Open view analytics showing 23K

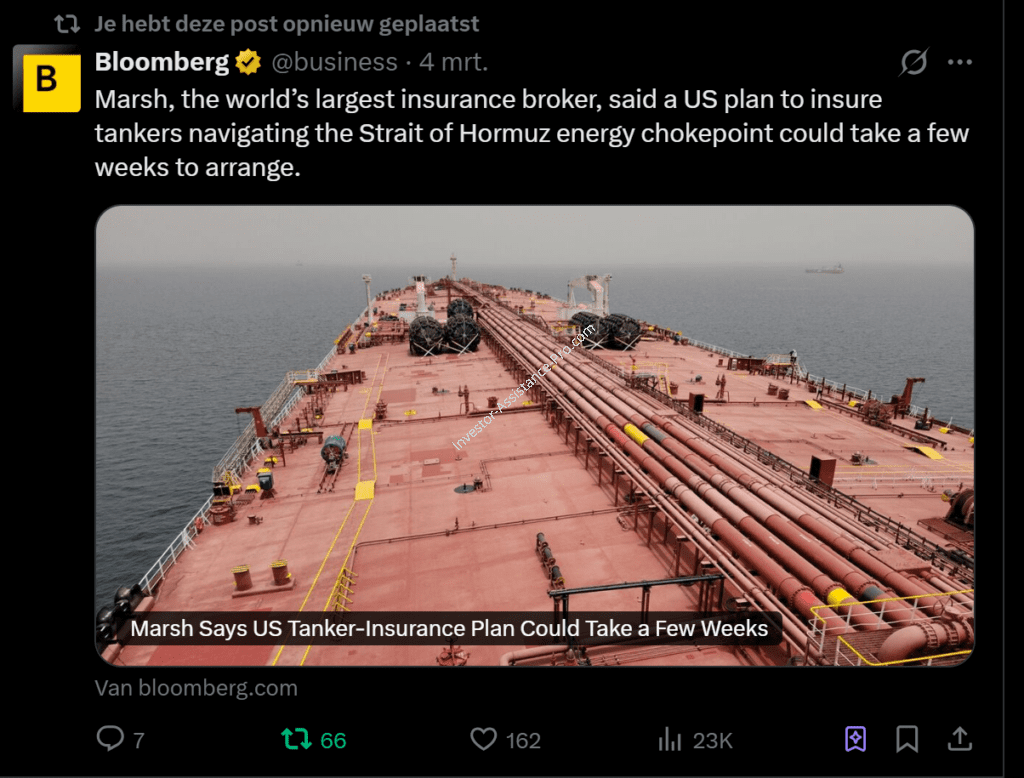point(669,740)
